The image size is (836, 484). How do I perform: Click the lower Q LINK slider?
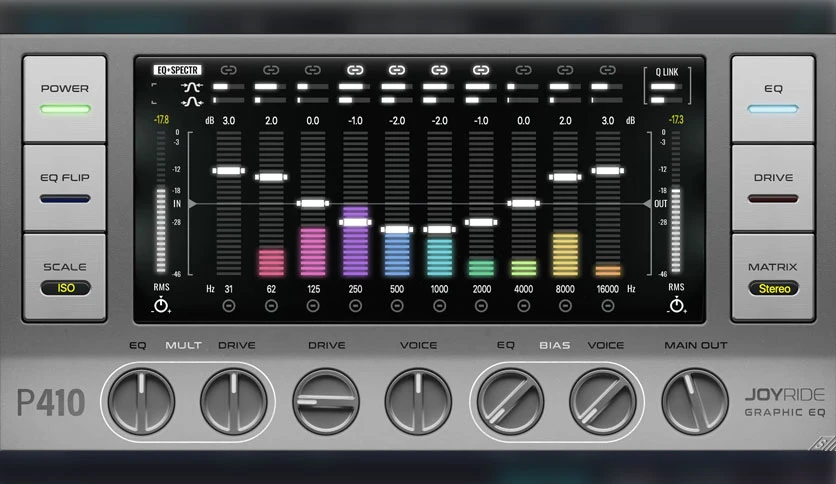666,100
